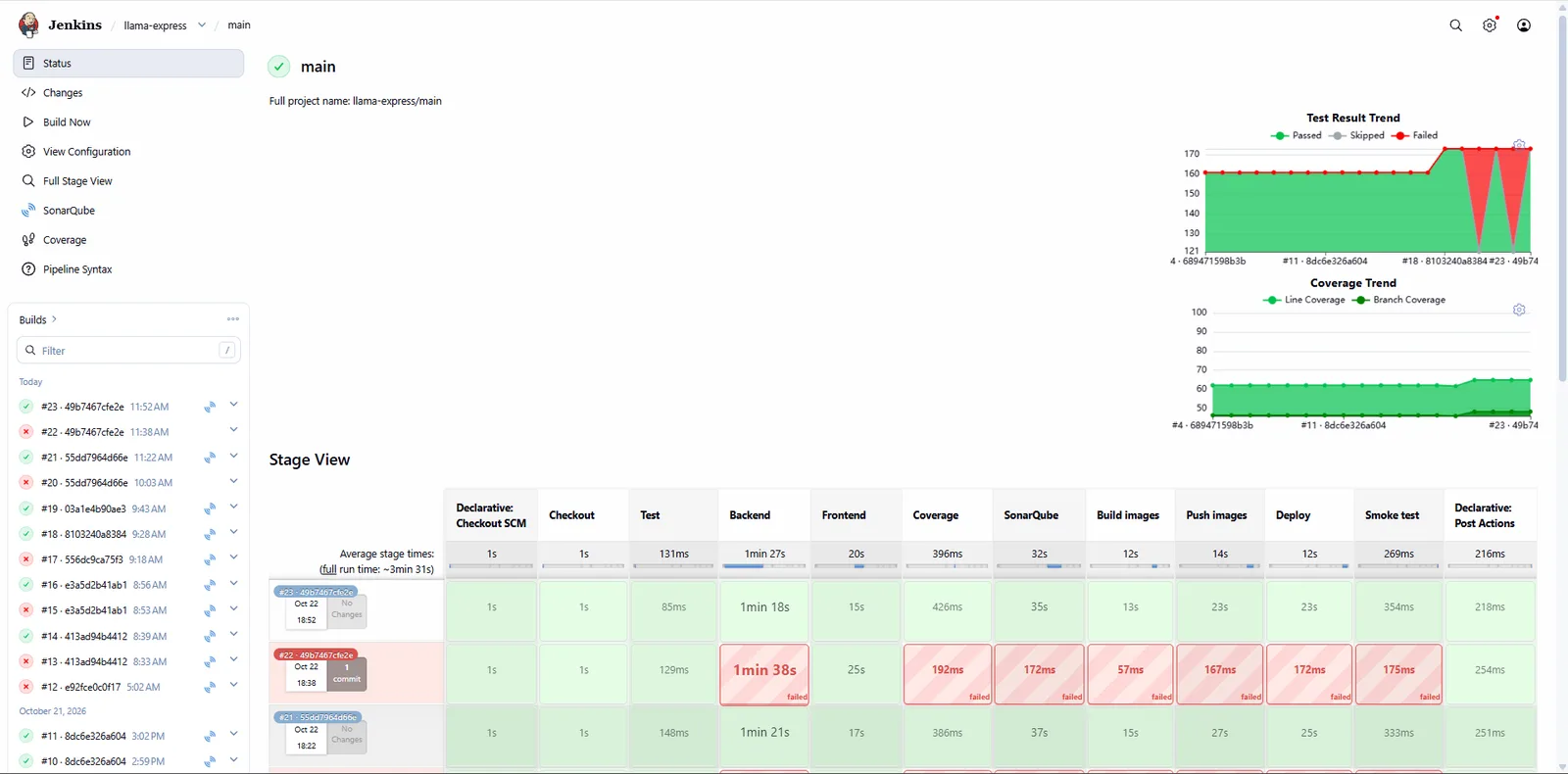The width and height of the screenshot is (1568, 774).
Task: Expand dropdown chevron for build #17
Action: (x=233, y=556)
